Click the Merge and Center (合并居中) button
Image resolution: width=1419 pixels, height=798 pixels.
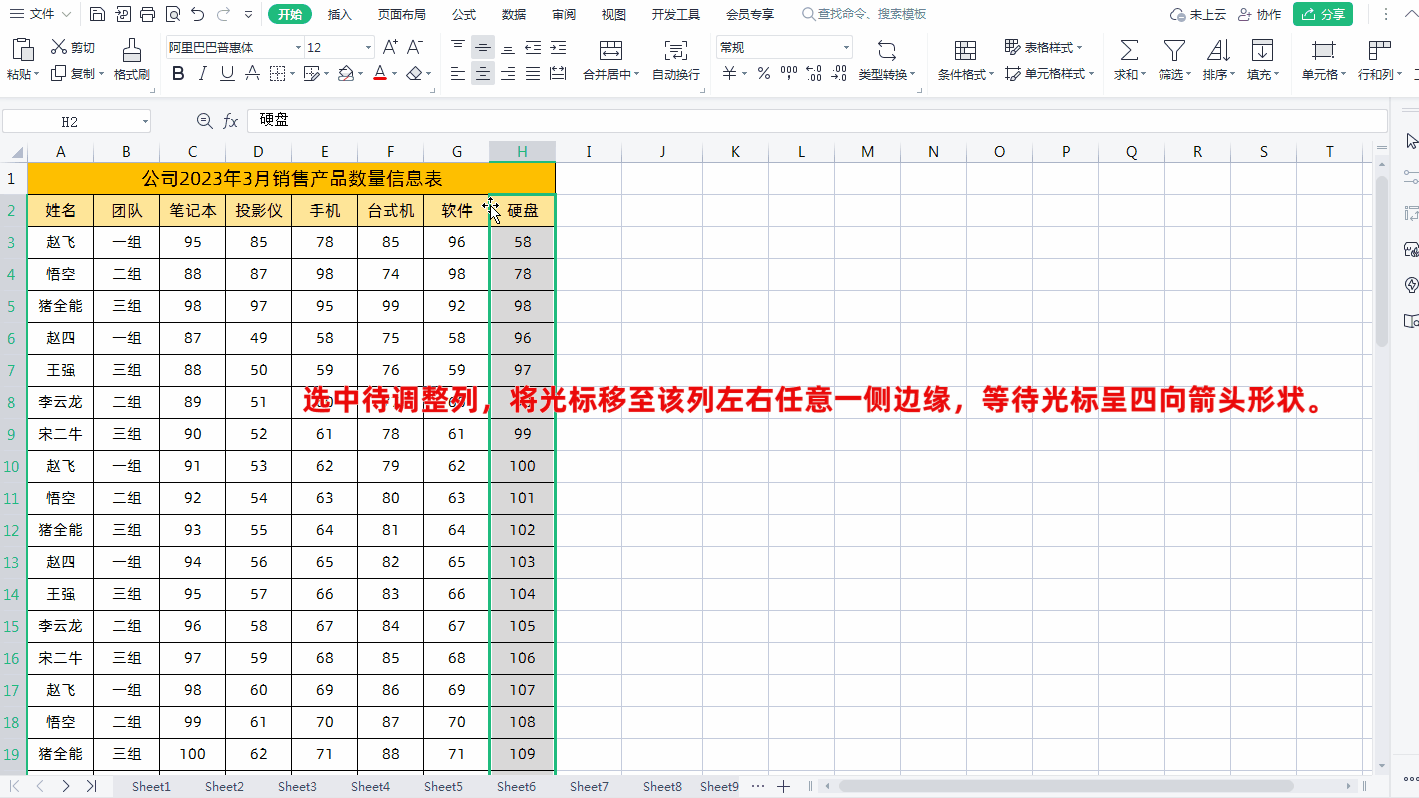pyautogui.click(x=611, y=60)
